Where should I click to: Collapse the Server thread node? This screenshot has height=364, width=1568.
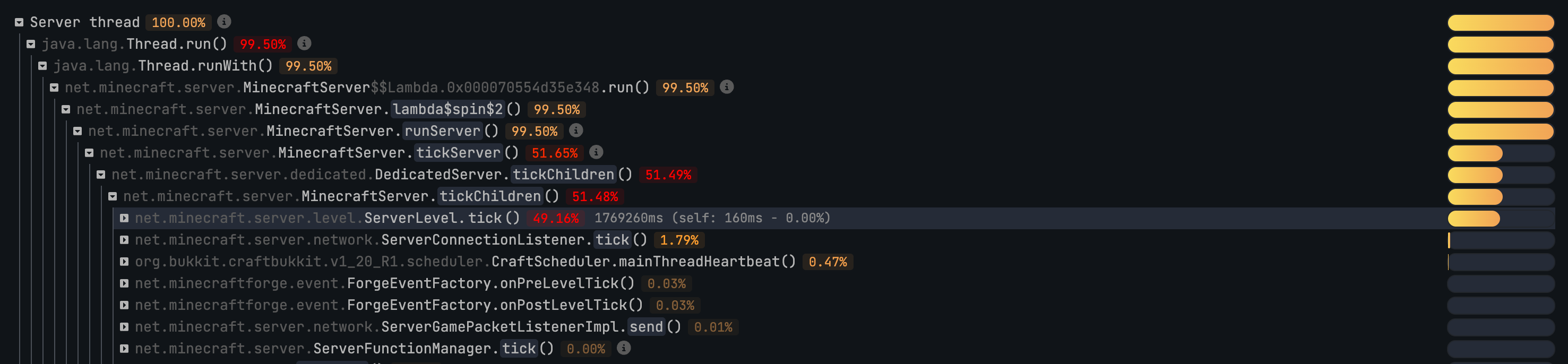(20, 22)
